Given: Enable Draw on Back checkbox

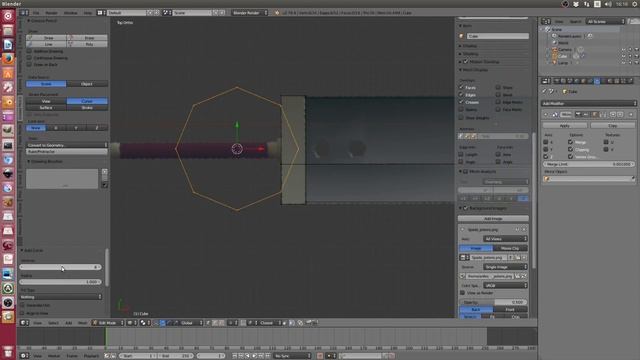Looking at the screenshot, I should click(x=29, y=64).
